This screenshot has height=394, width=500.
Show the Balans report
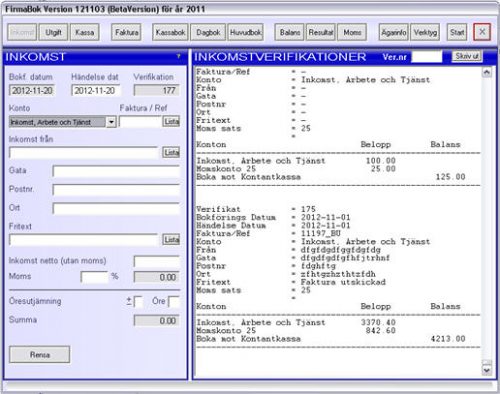[289, 32]
